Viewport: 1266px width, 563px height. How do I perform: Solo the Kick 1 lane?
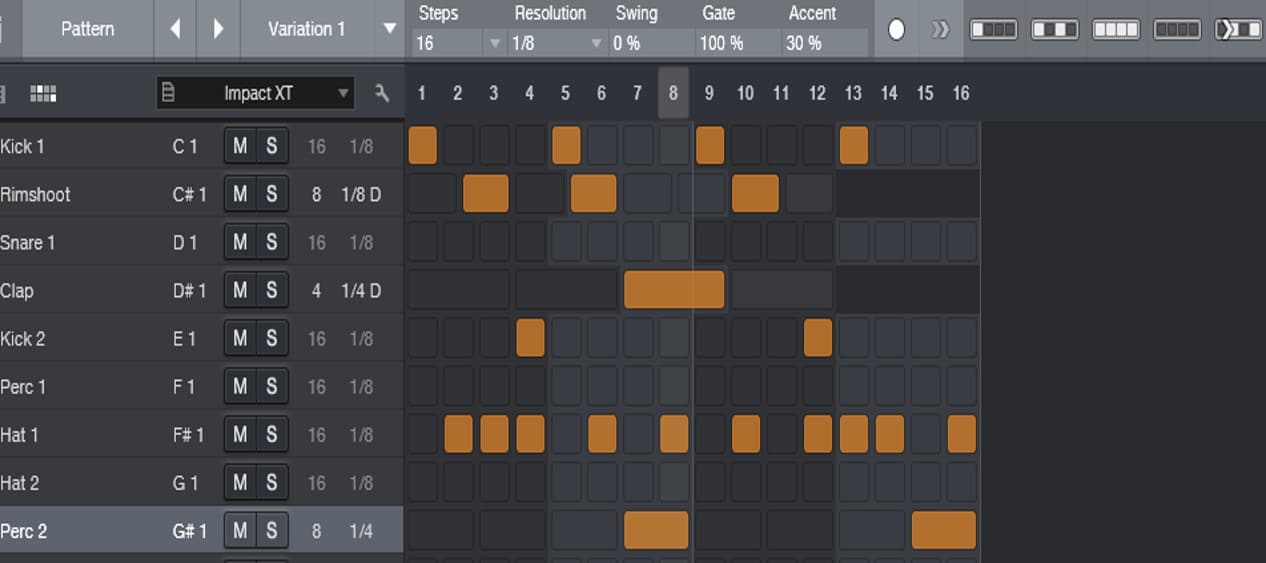pos(272,146)
